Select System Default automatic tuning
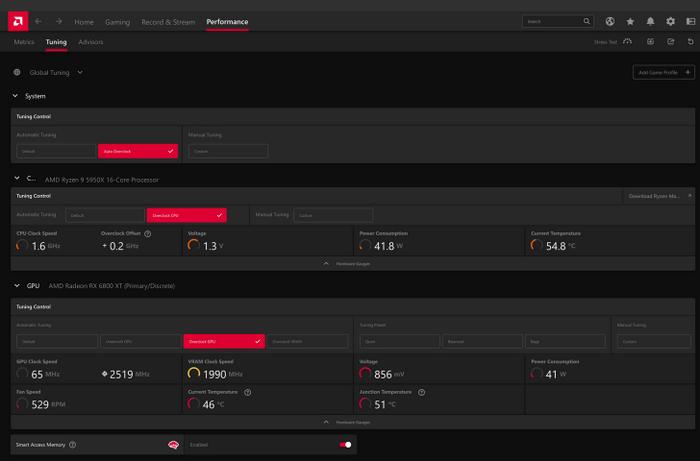This screenshot has width=700, height=461. 56,151
